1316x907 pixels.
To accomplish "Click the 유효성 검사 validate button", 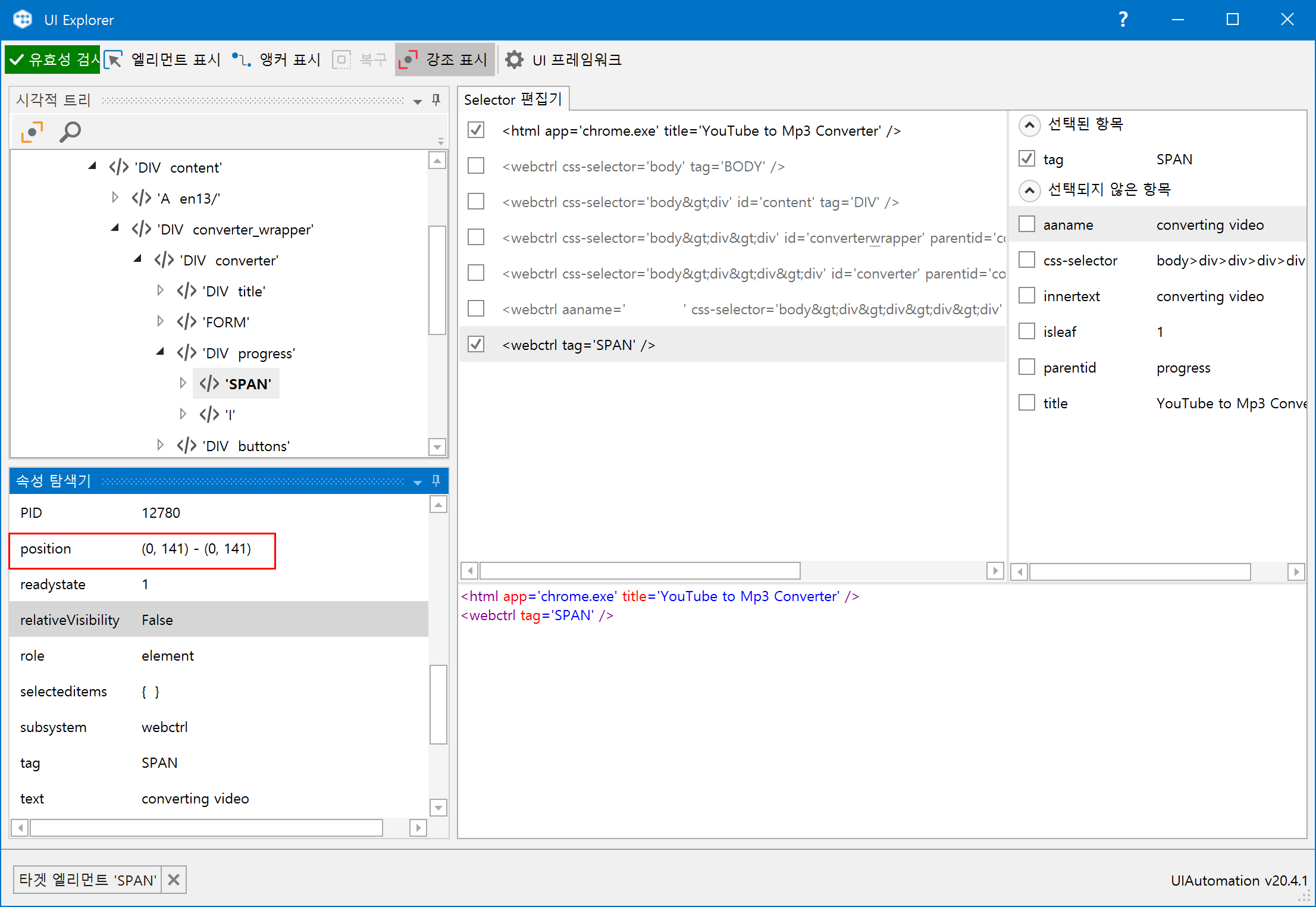I will (x=52, y=60).
